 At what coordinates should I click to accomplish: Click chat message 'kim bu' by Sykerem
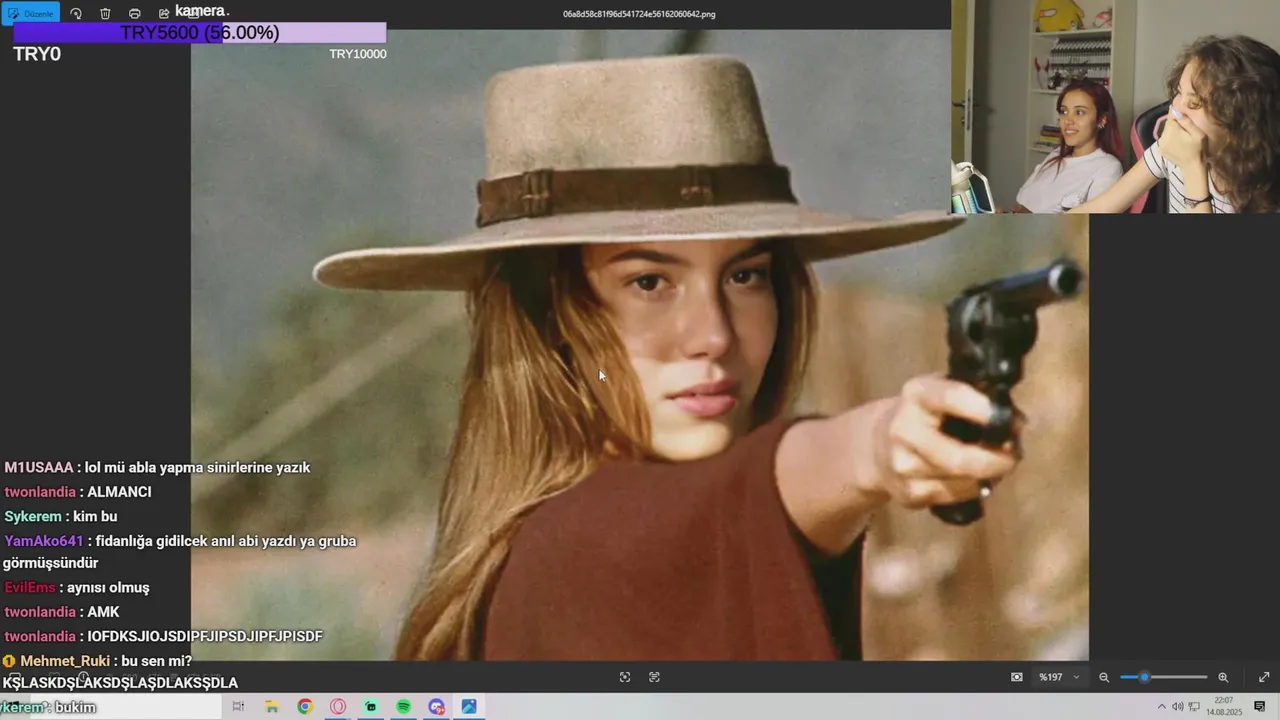click(x=95, y=516)
